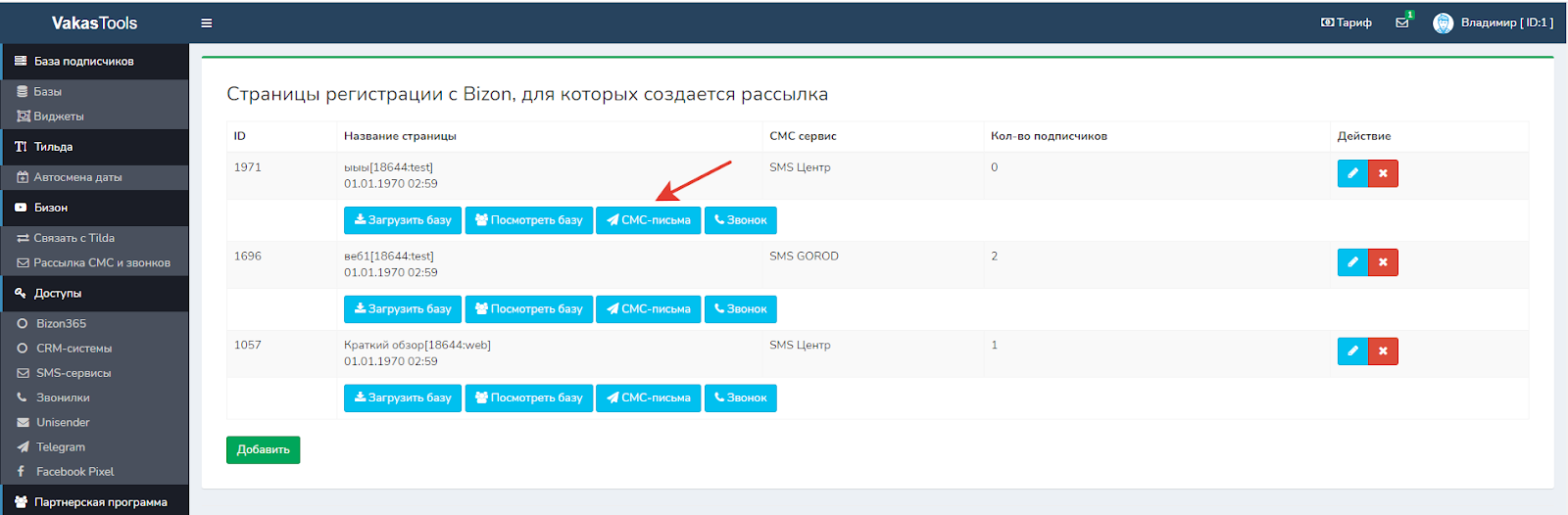Click СМС-письма button for row 1971
1568x515 pixels.
tap(648, 220)
